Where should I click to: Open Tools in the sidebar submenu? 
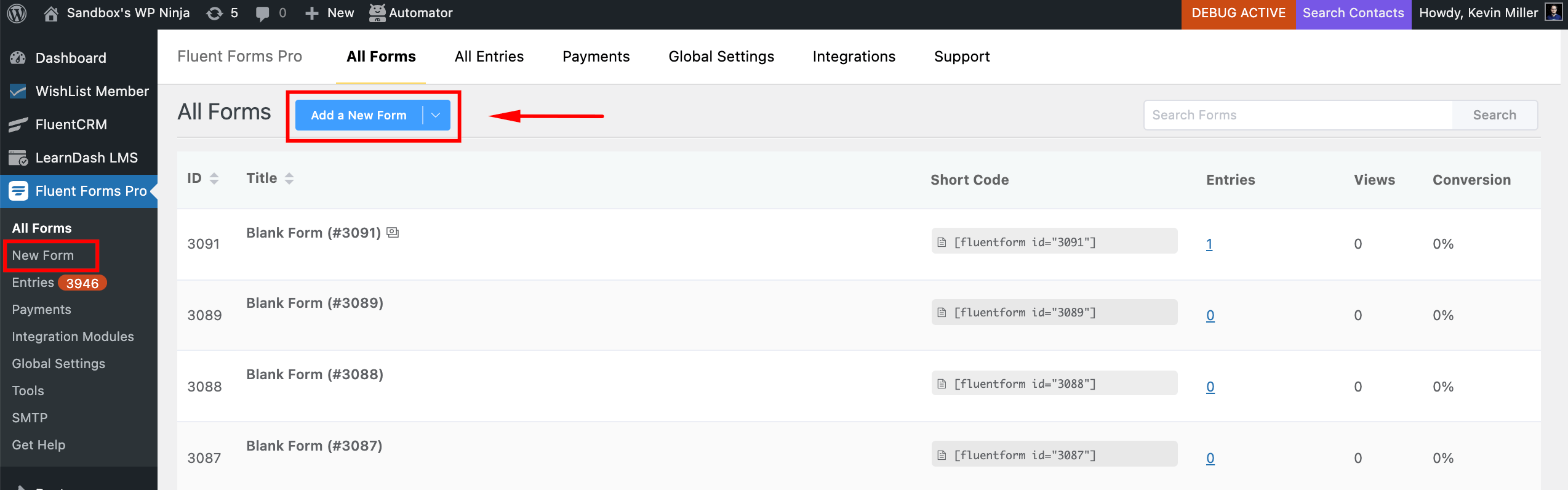click(28, 390)
